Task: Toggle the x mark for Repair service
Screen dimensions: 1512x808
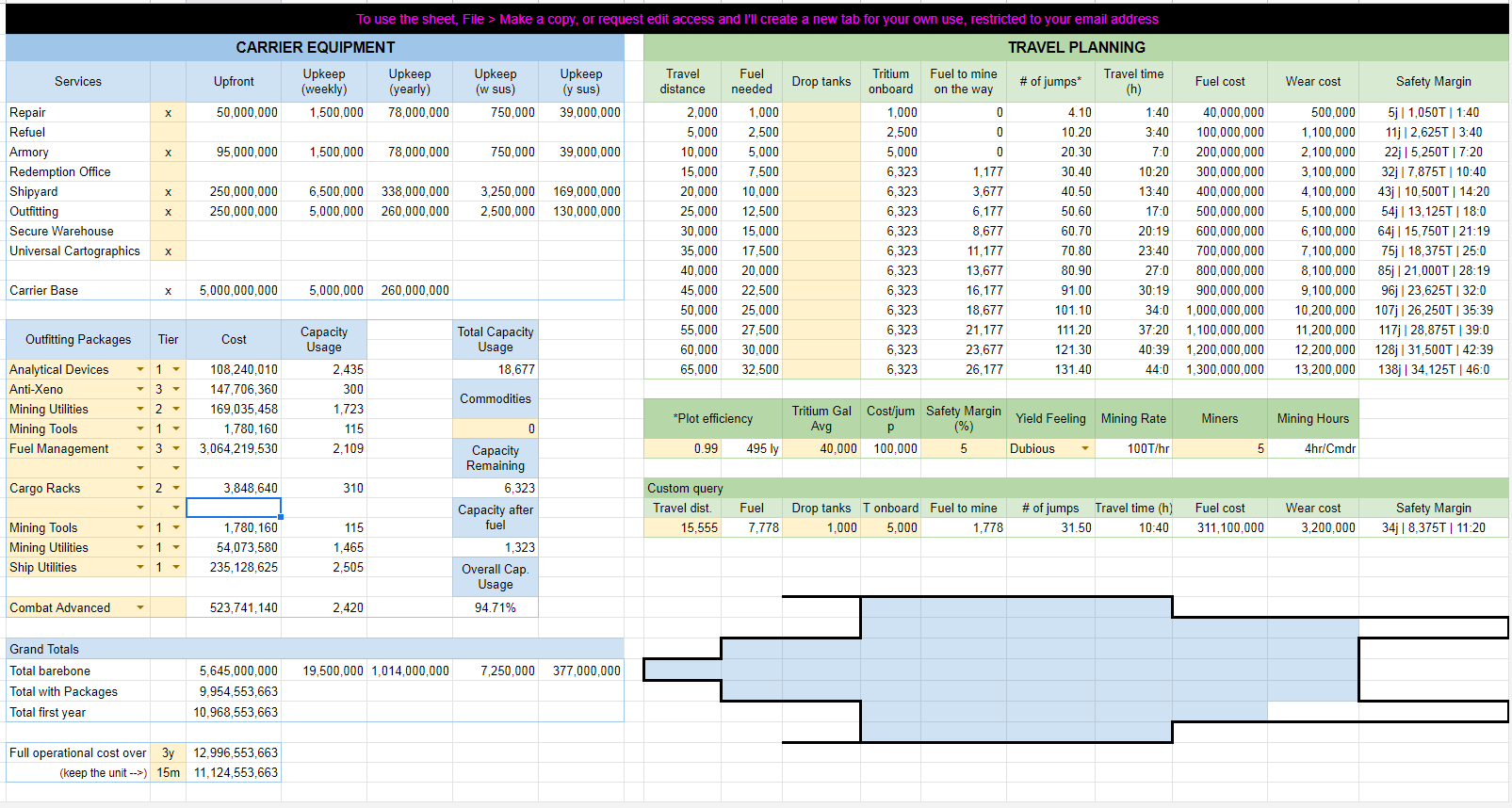Action: (x=168, y=113)
